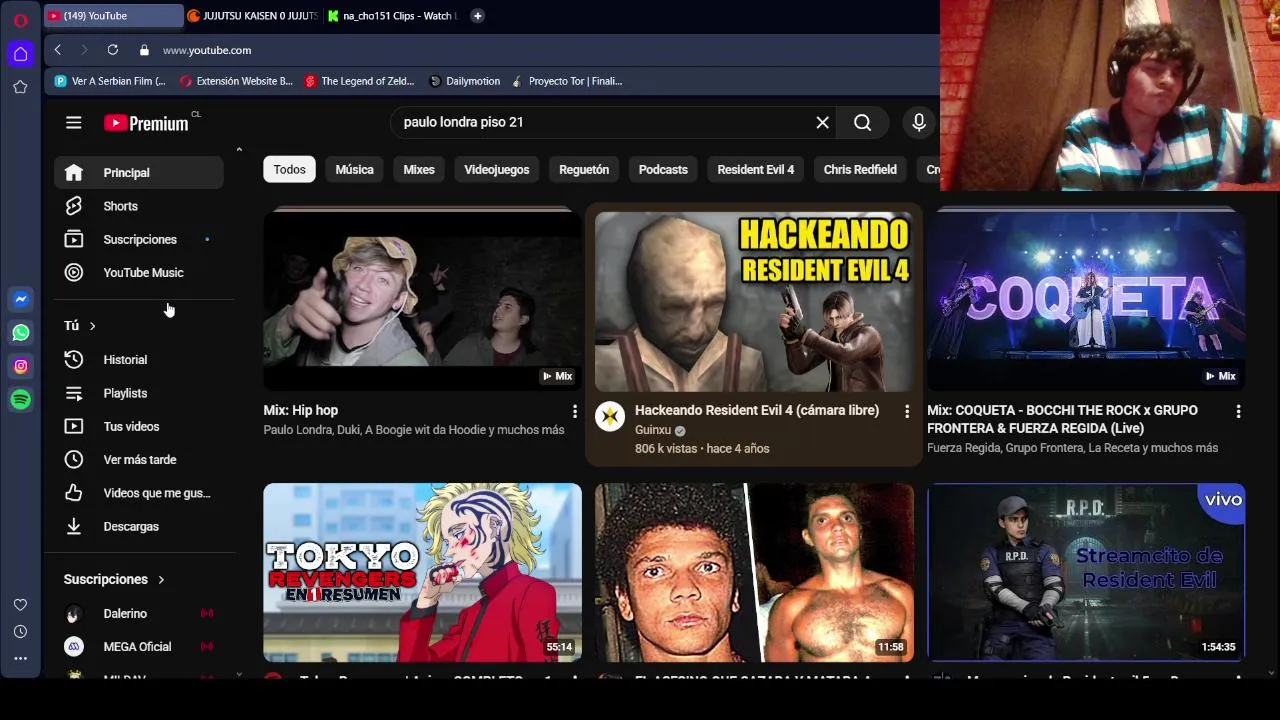Viewport: 1280px width, 720px height.
Task: Select the Mixes filter chip
Action: 419,169
